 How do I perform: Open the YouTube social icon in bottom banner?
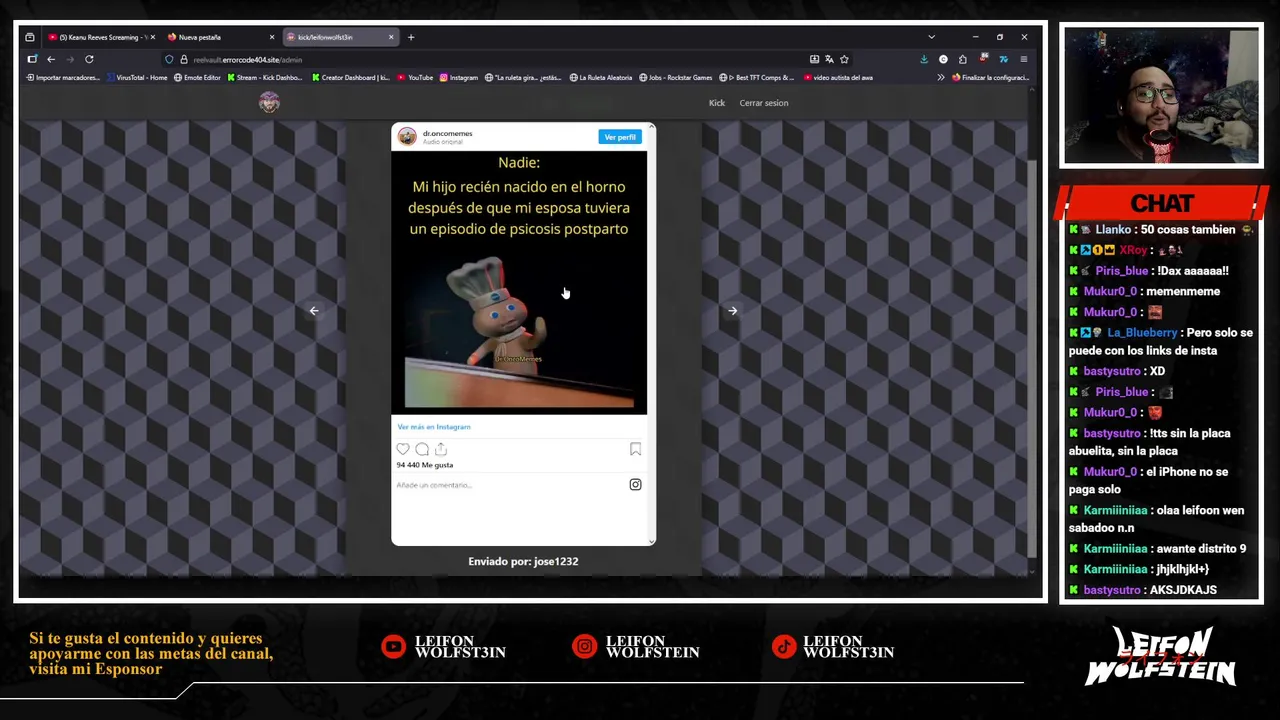click(x=394, y=647)
